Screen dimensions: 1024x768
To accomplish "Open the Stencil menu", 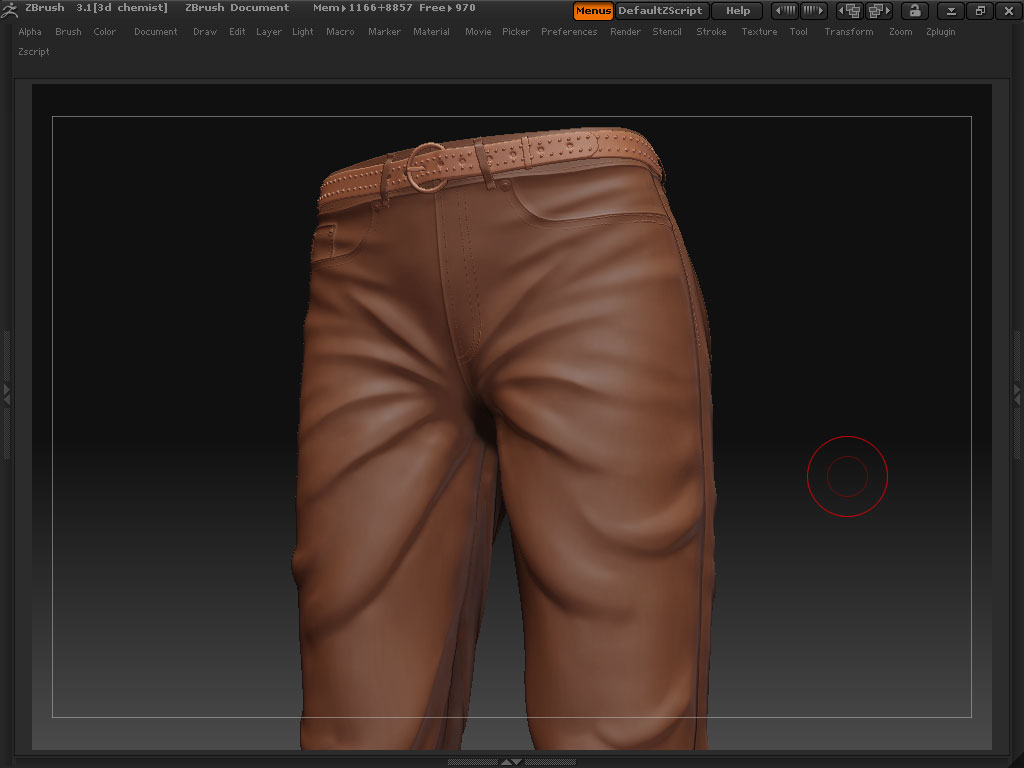I will pyautogui.click(x=667, y=31).
